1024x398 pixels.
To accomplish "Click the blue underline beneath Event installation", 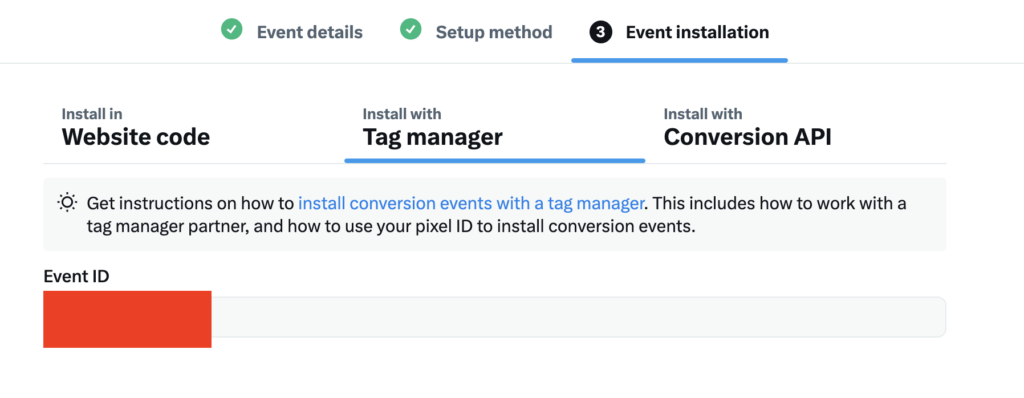I will pyautogui.click(x=679, y=60).
